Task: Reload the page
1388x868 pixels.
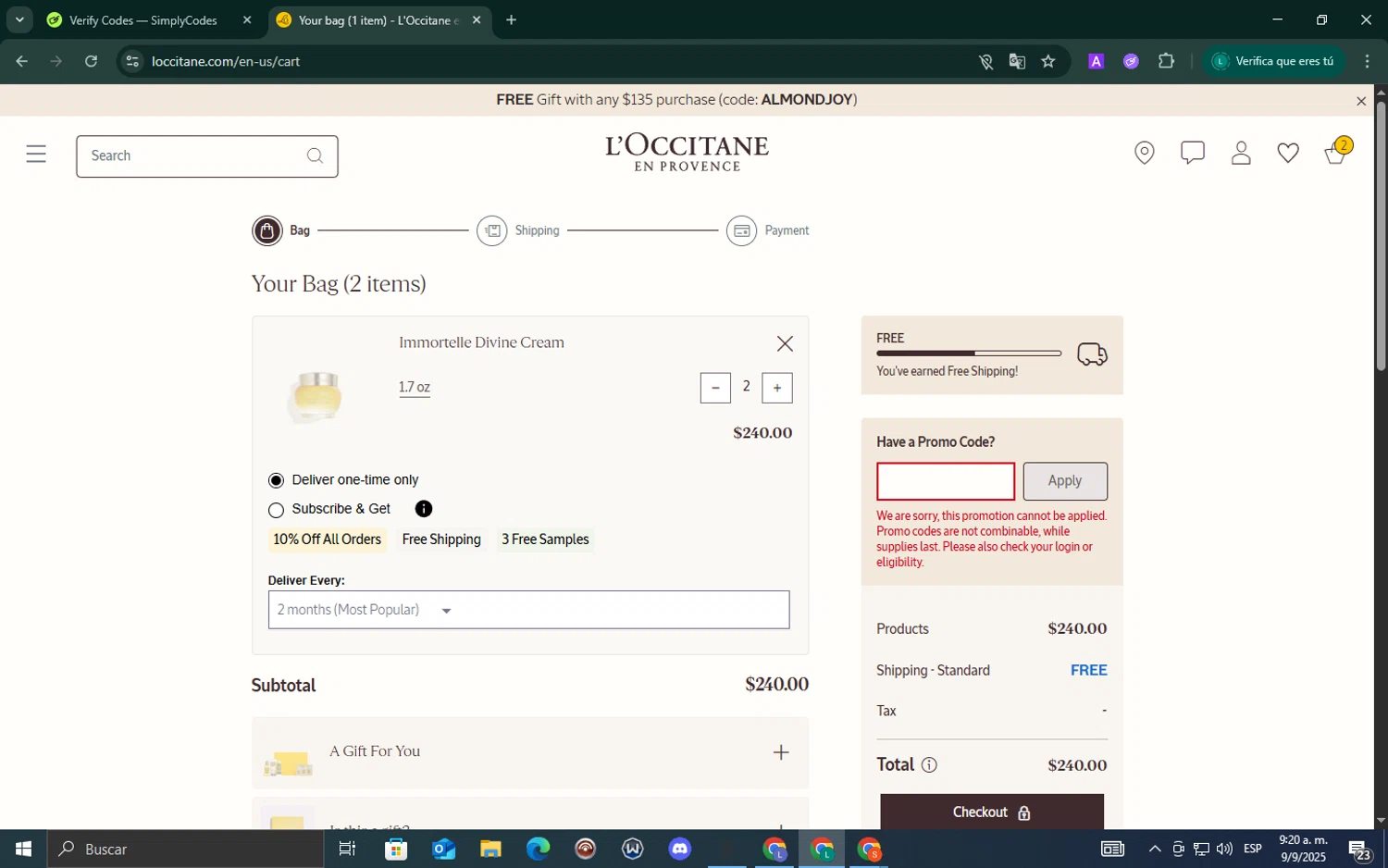Action: pos(91,61)
